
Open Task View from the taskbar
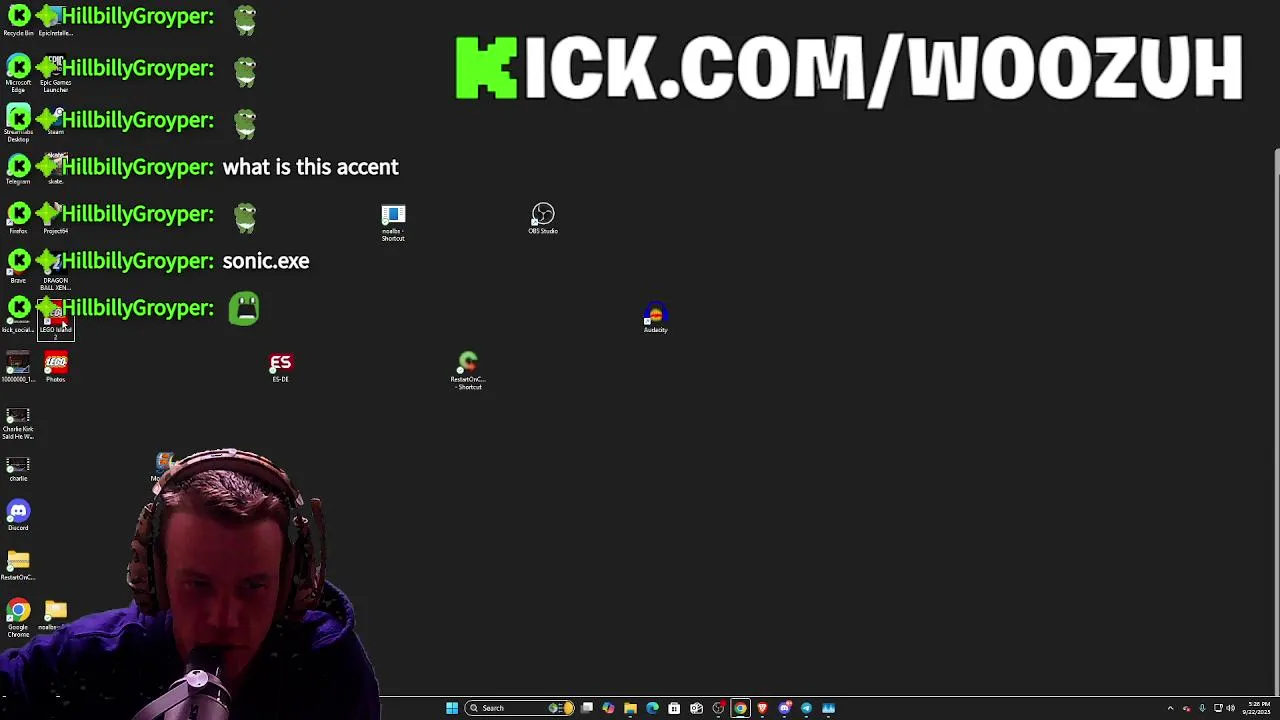587,708
